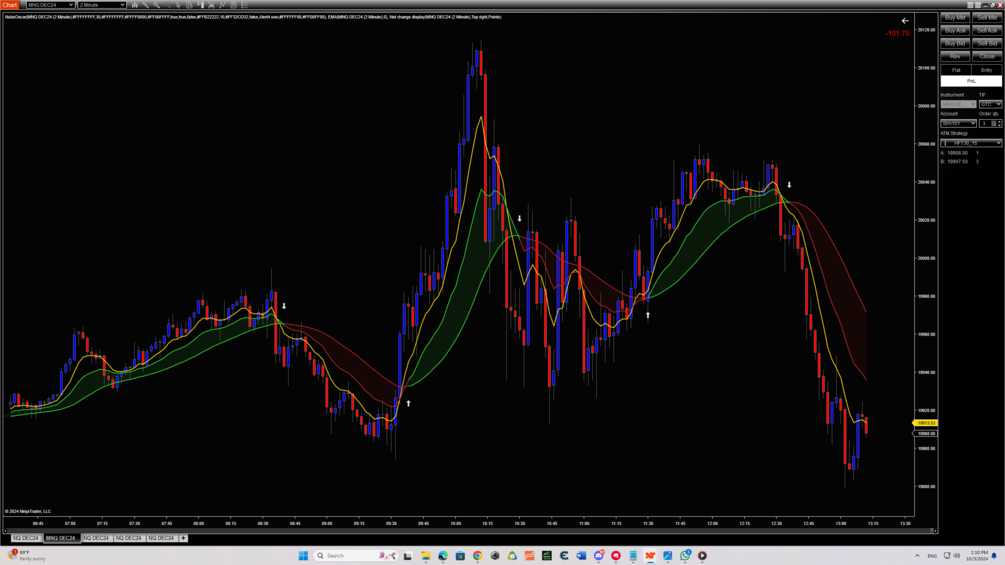
Task: Open NinjaTrader icon in the taskbar
Action: tap(650, 555)
